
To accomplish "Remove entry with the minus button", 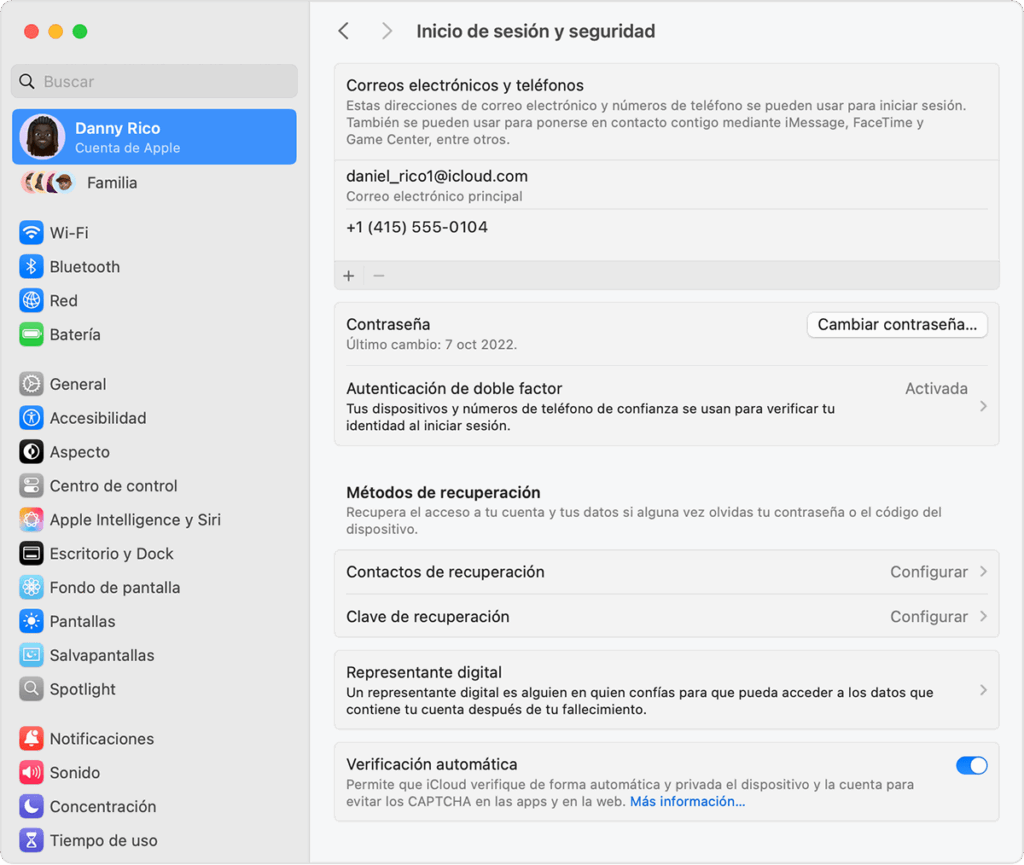I will click(379, 275).
